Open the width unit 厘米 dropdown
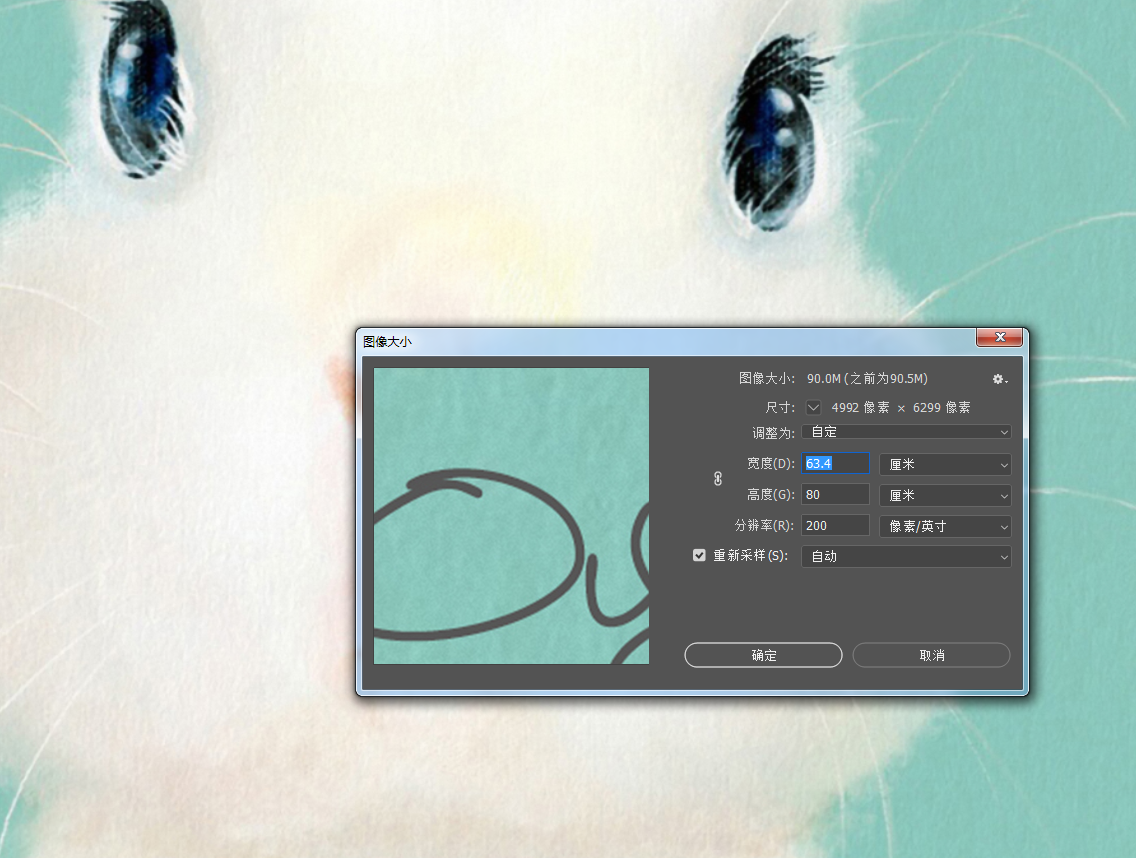This screenshot has height=858, width=1136. click(x=945, y=465)
